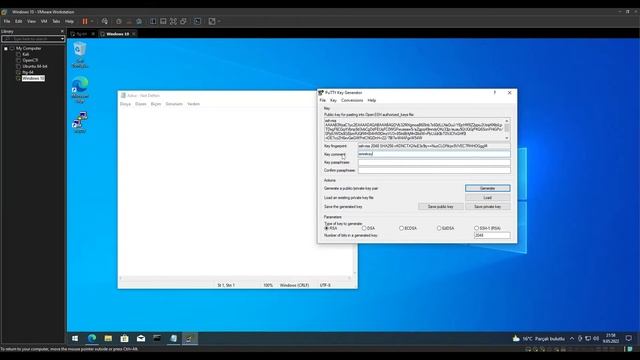Open VMware Edit menu

coord(18,21)
